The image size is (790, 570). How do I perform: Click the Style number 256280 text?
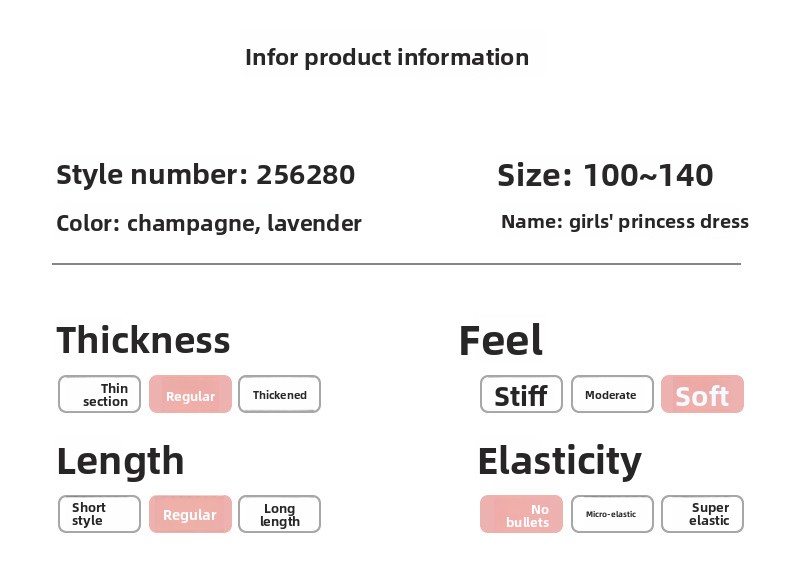coord(205,175)
